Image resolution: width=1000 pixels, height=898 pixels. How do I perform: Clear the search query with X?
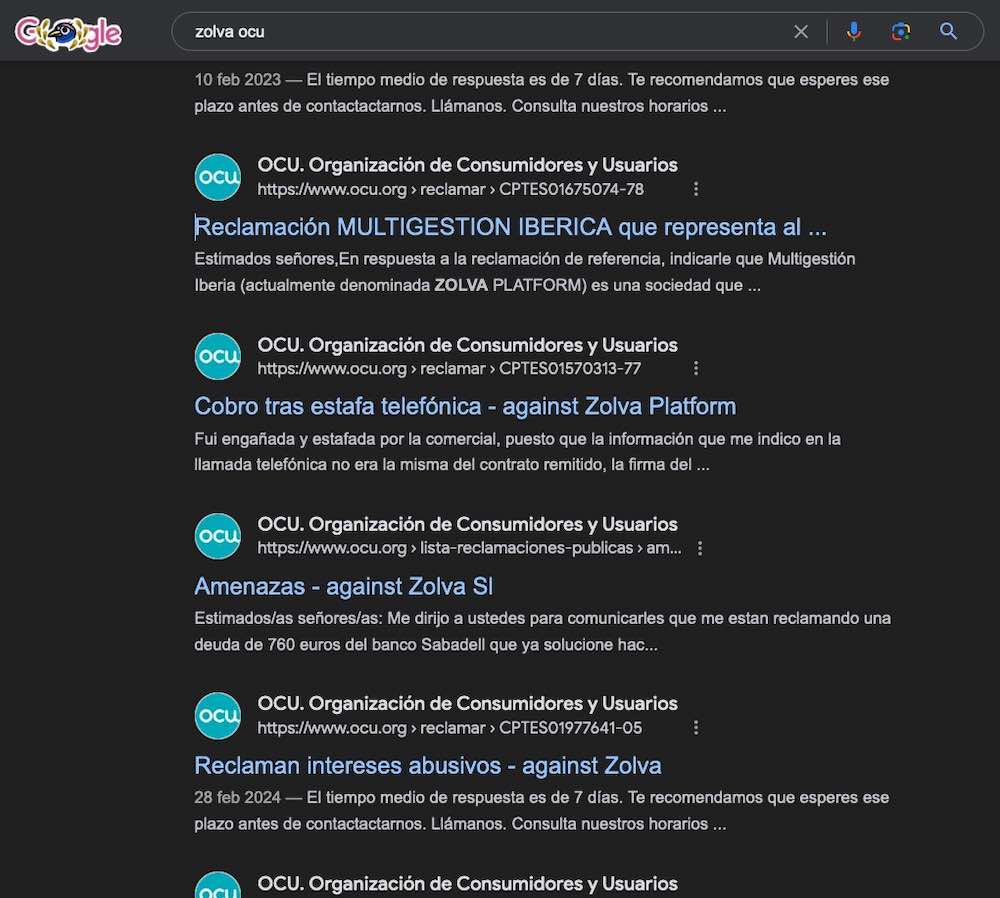point(801,31)
